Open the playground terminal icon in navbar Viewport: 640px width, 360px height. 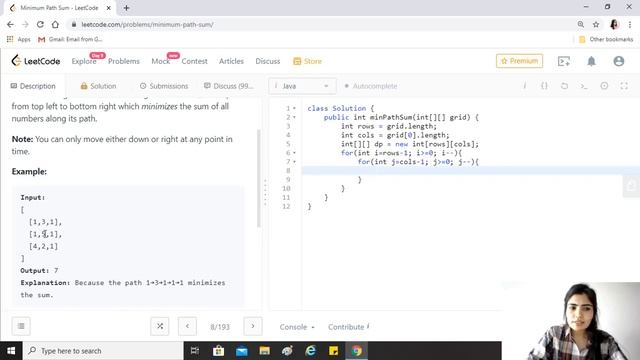(564, 61)
